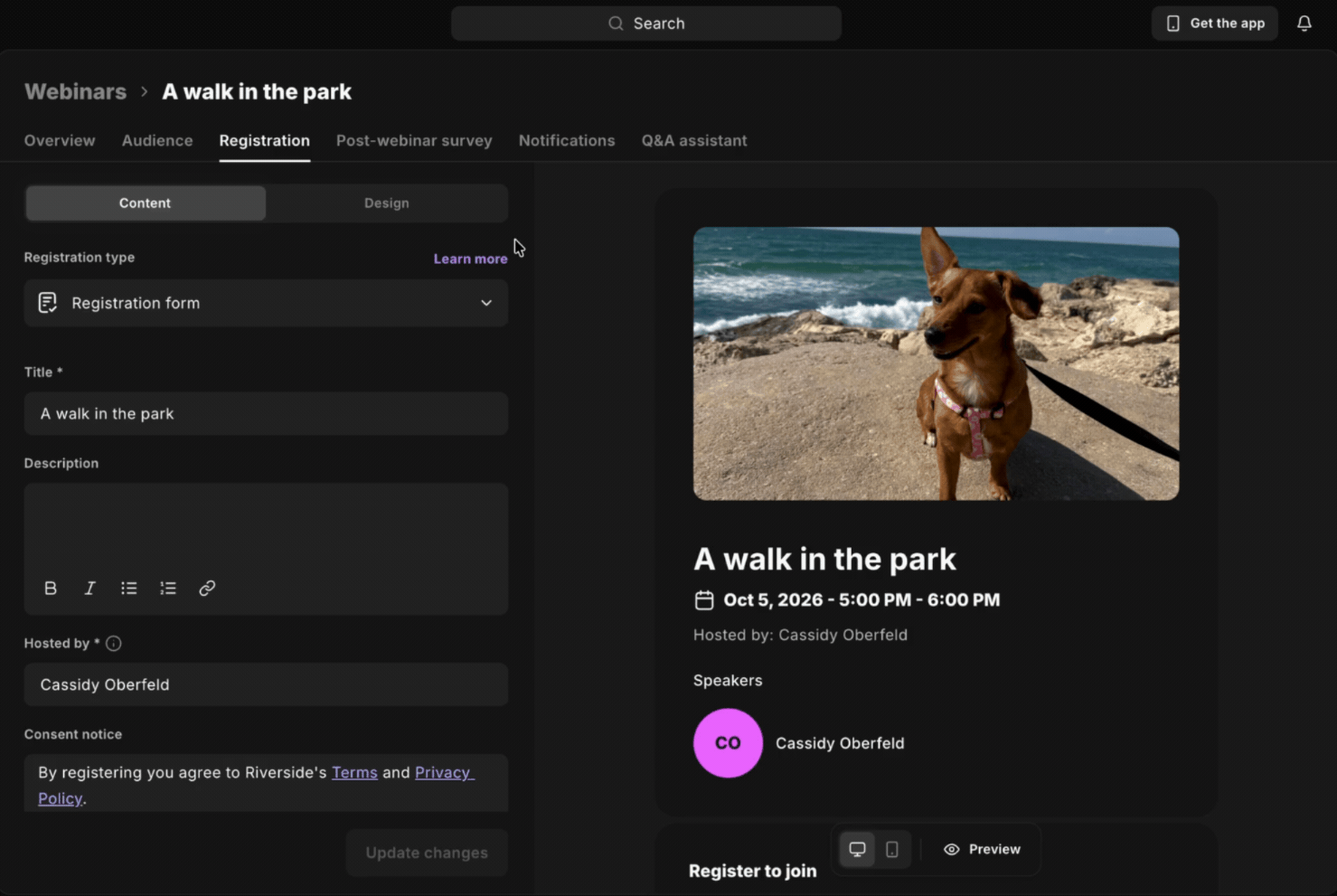Open the Terms link in consent notice
1337x896 pixels.
pos(354,773)
